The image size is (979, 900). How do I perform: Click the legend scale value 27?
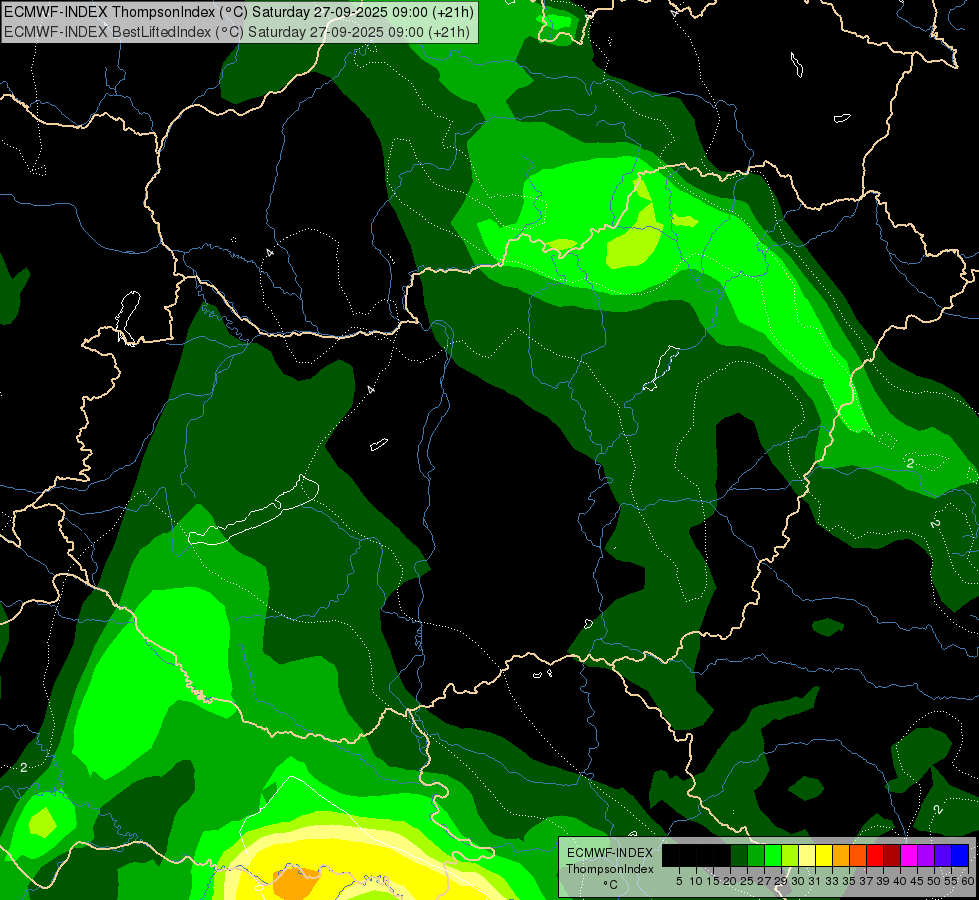764,881
